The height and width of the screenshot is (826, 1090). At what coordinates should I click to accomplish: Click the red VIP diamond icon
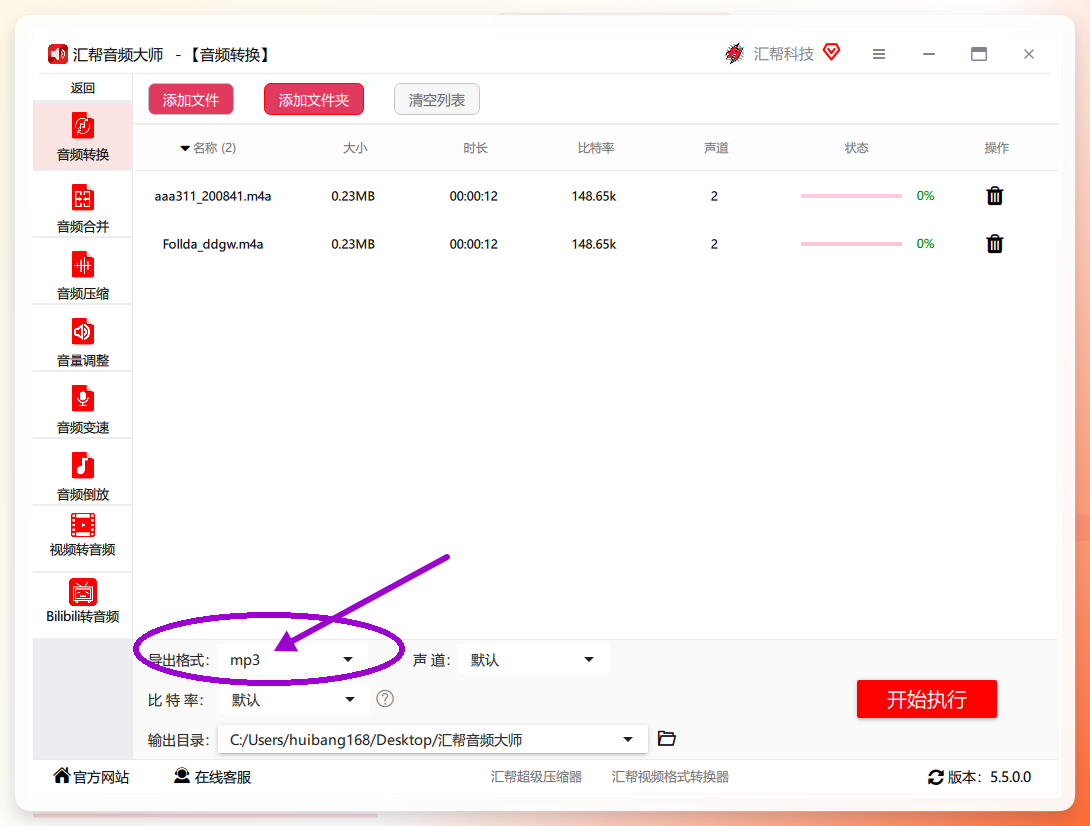(x=831, y=51)
